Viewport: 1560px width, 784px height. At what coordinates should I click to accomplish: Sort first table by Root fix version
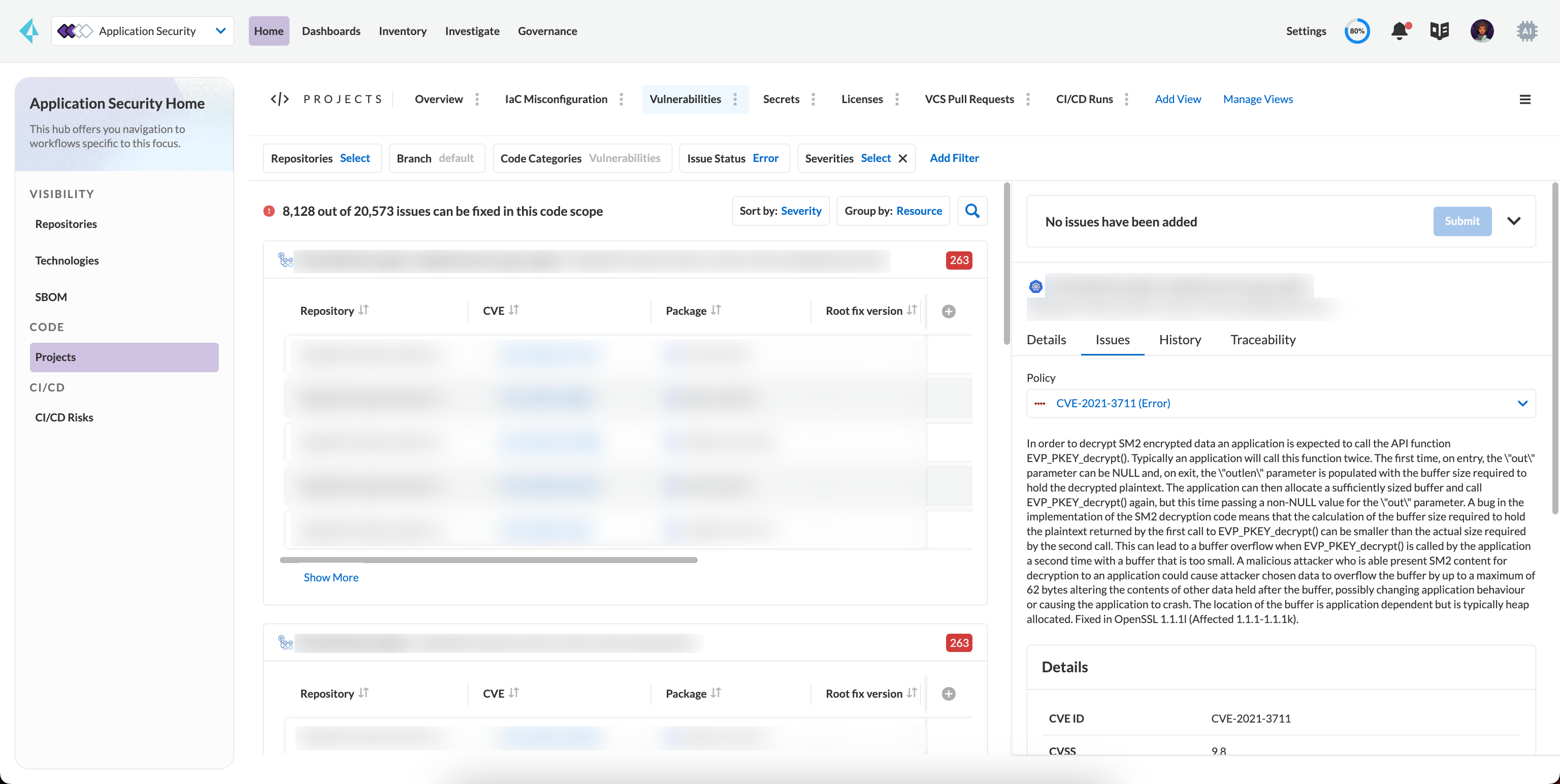(912, 310)
